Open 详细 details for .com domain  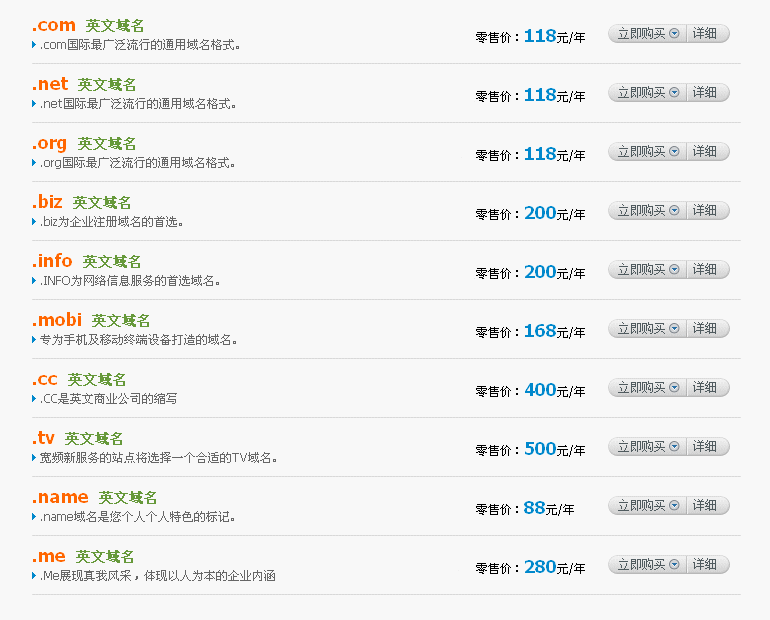pyautogui.click(x=706, y=34)
